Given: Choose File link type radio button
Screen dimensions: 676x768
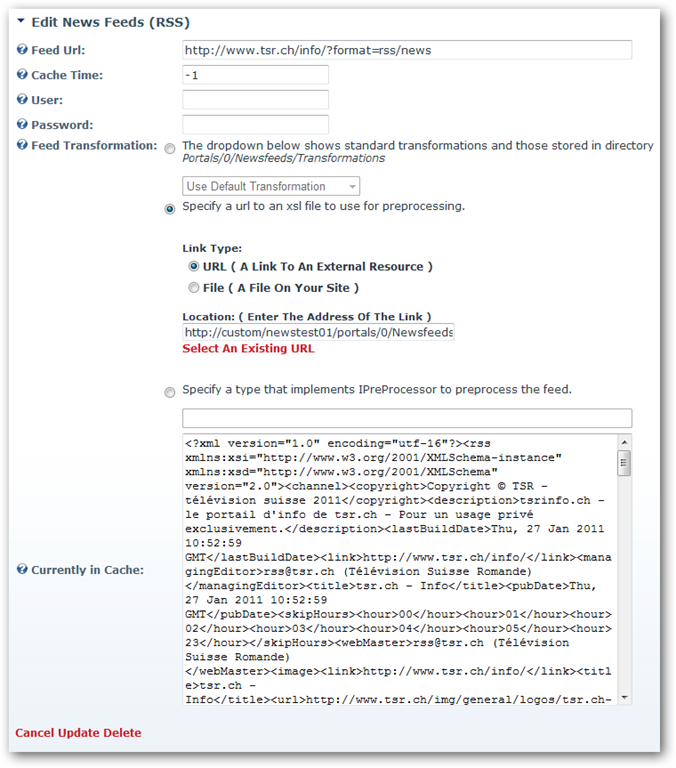Looking at the screenshot, I should click(193, 288).
